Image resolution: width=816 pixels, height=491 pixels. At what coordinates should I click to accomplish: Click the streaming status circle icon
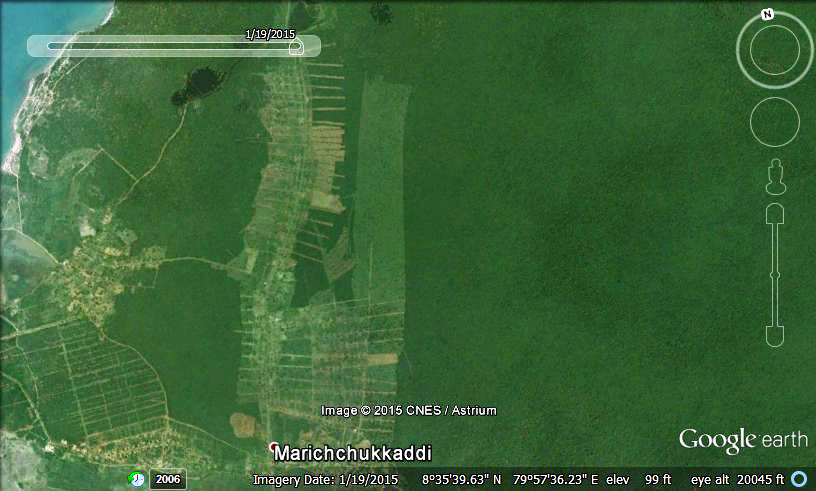[799, 479]
